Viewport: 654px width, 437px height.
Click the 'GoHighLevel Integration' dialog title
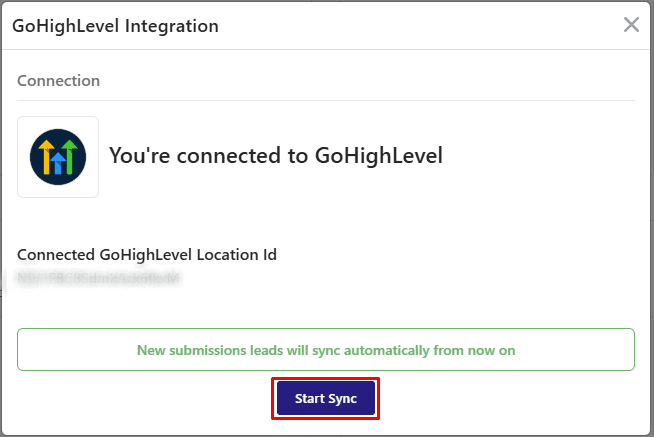point(116,26)
